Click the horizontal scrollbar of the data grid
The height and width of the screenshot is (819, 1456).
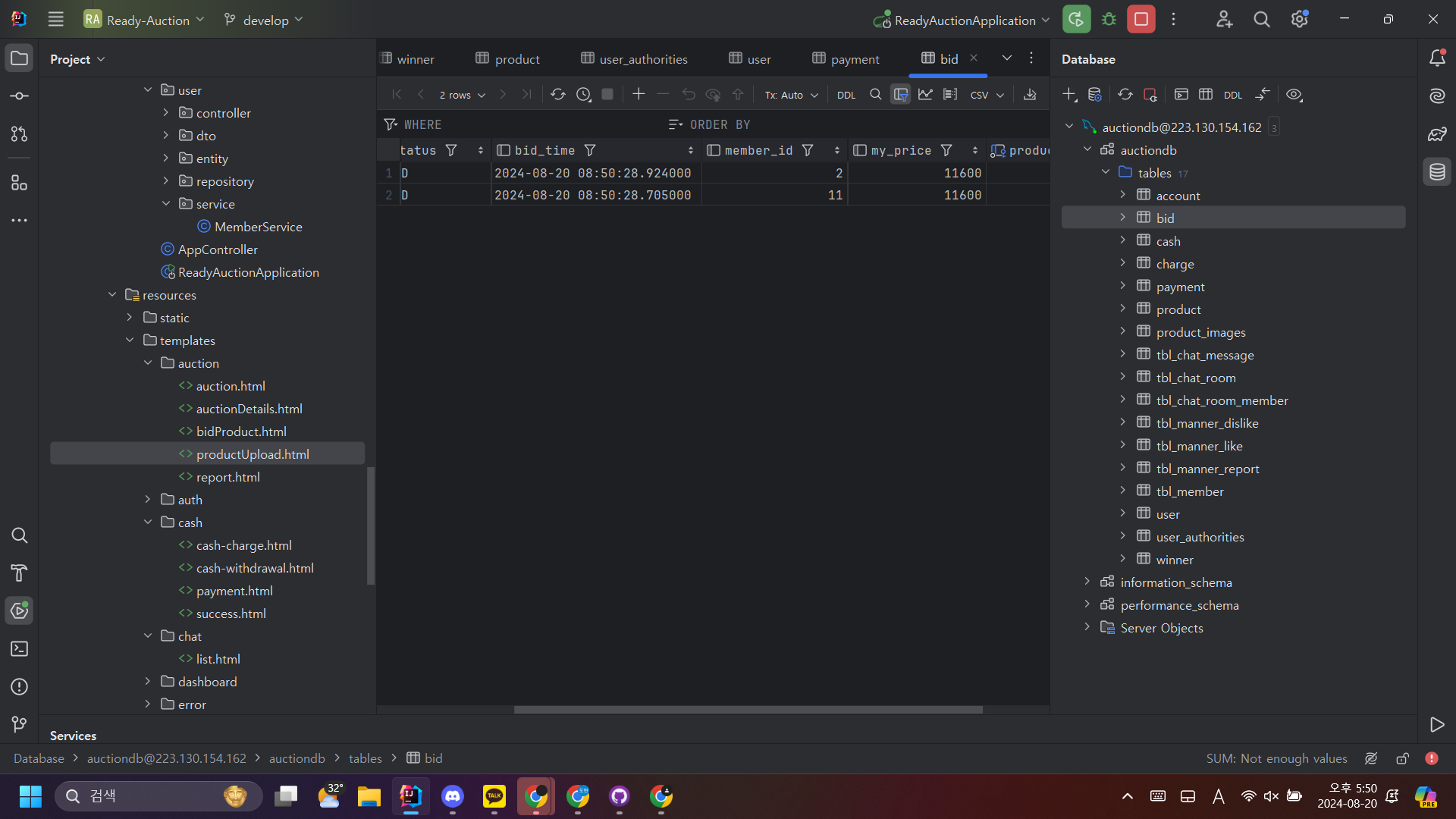pyautogui.click(x=748, y=710)
